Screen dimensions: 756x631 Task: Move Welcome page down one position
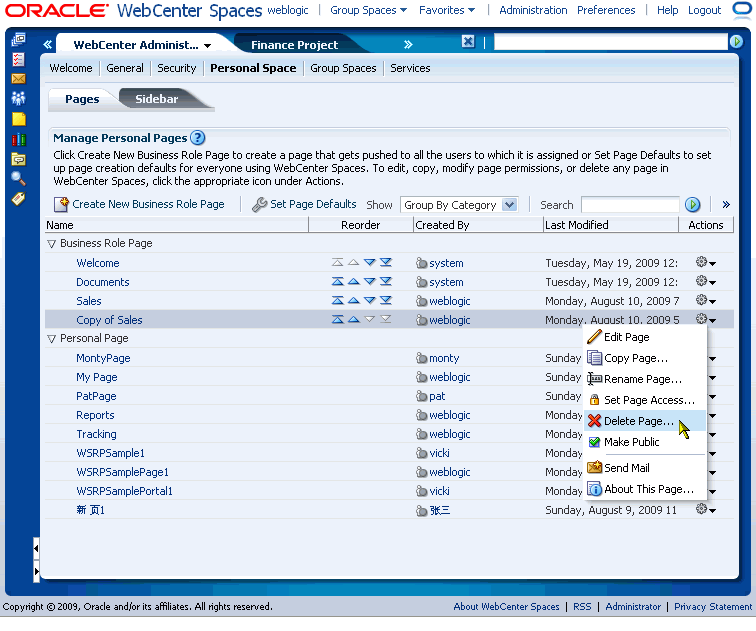pos(369,263)
